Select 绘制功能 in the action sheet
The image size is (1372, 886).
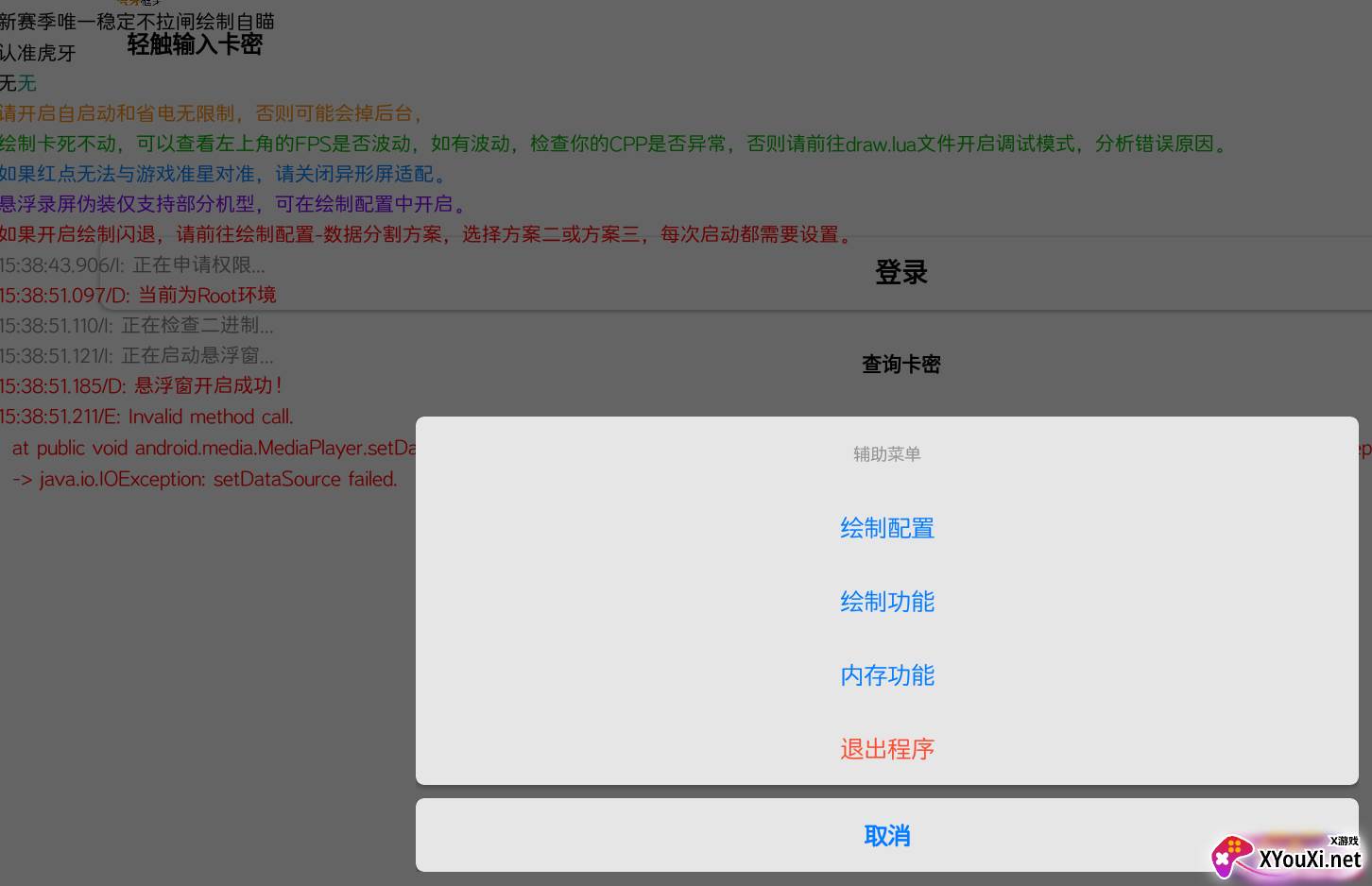tap(886, 602)
